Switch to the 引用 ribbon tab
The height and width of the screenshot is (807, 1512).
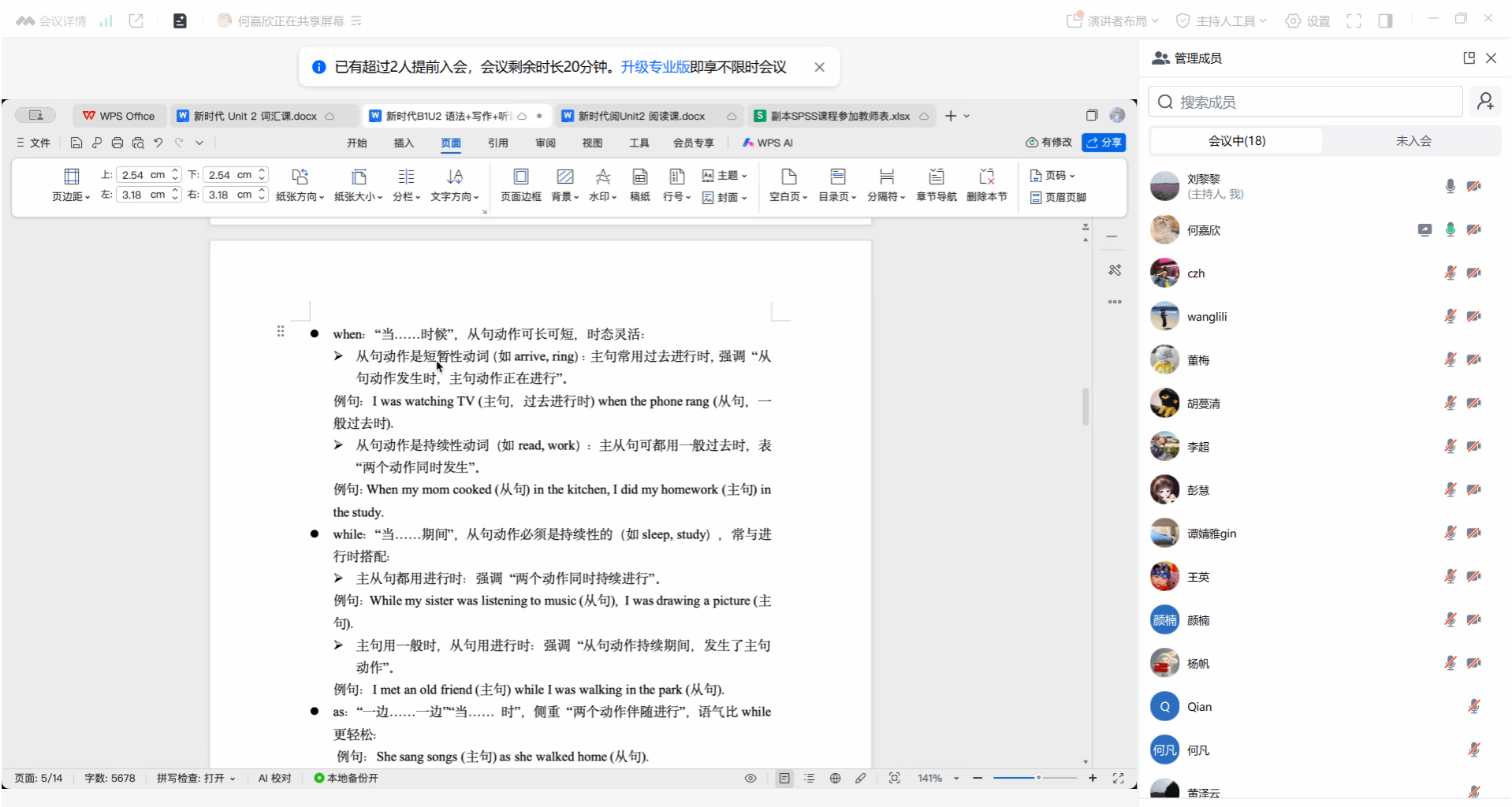click(497, 143)
